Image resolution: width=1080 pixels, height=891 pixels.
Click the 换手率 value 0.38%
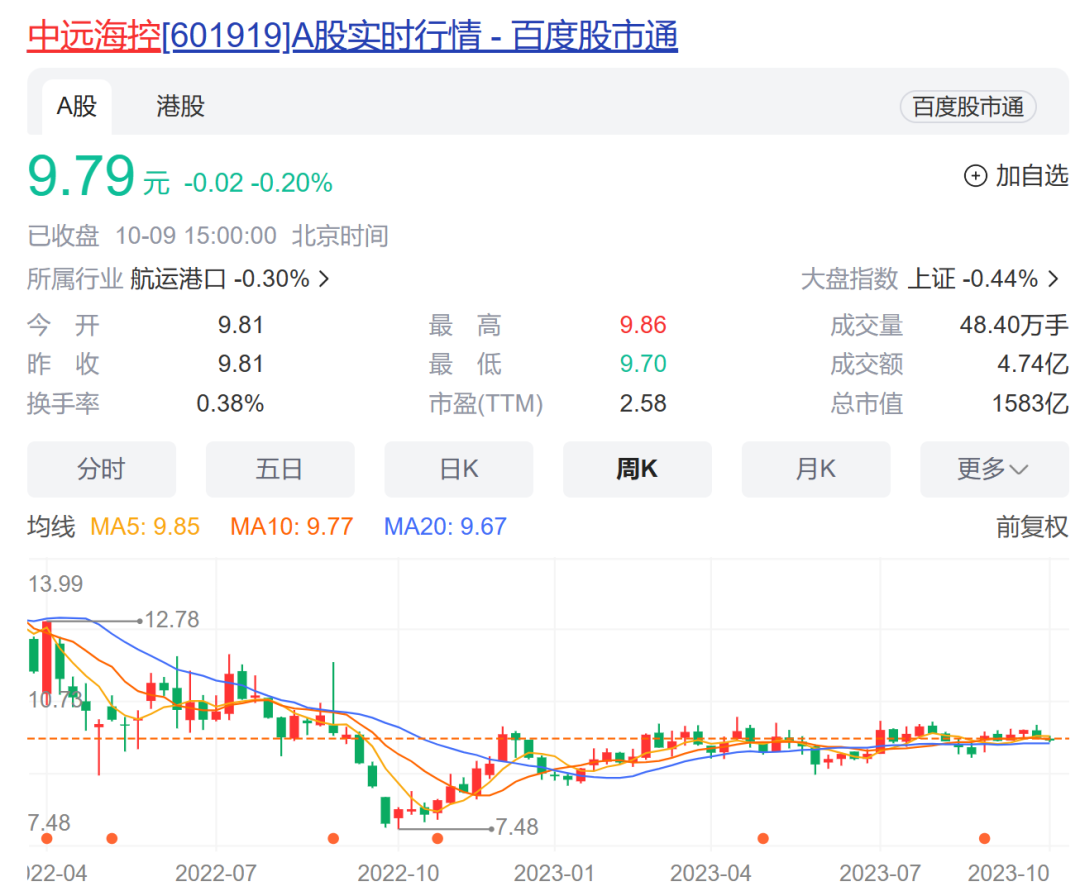pos(230,403)
